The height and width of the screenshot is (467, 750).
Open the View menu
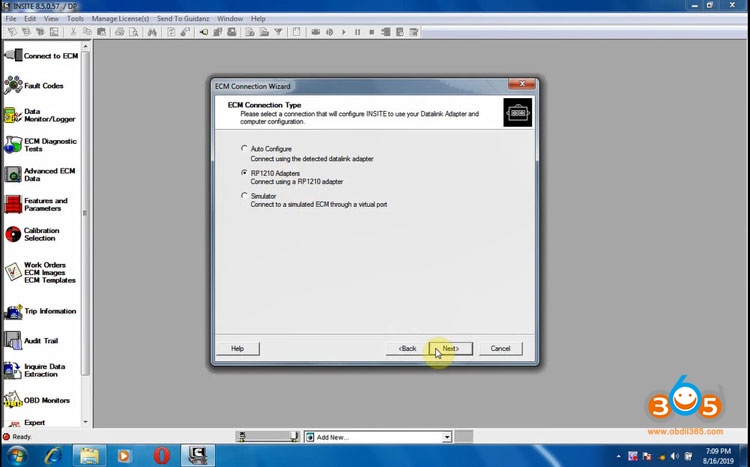(x=51, y=19)
